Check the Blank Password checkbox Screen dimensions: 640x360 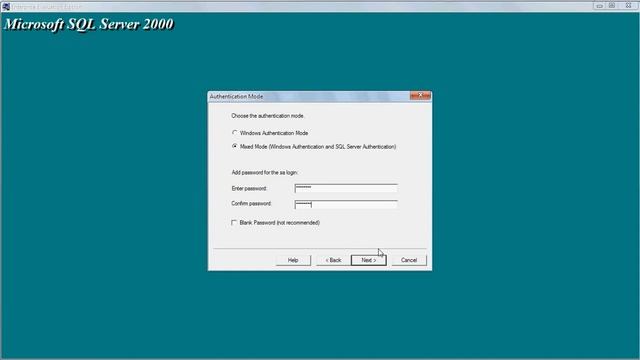point(234,222)
